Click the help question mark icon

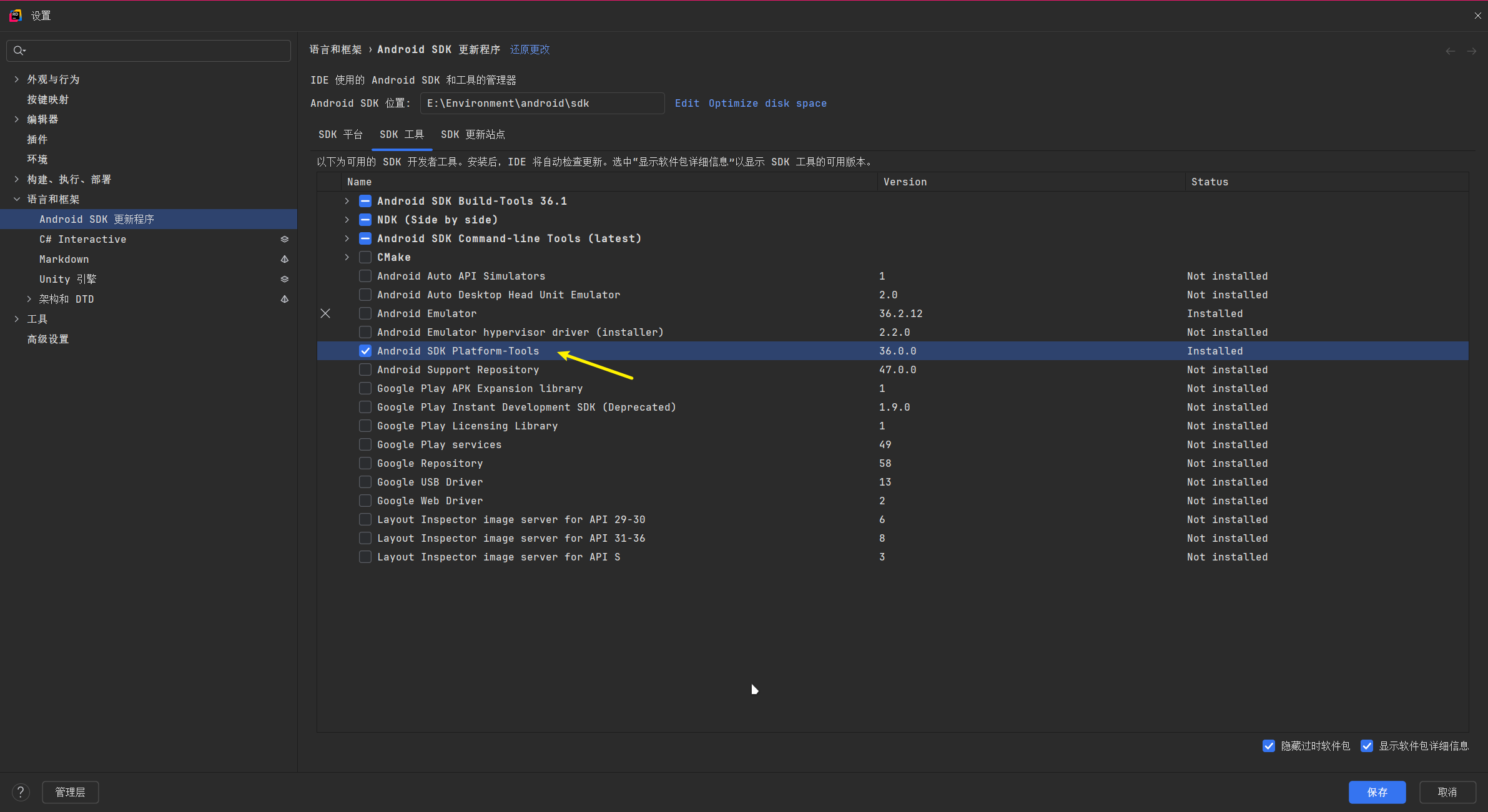(21, 792)
